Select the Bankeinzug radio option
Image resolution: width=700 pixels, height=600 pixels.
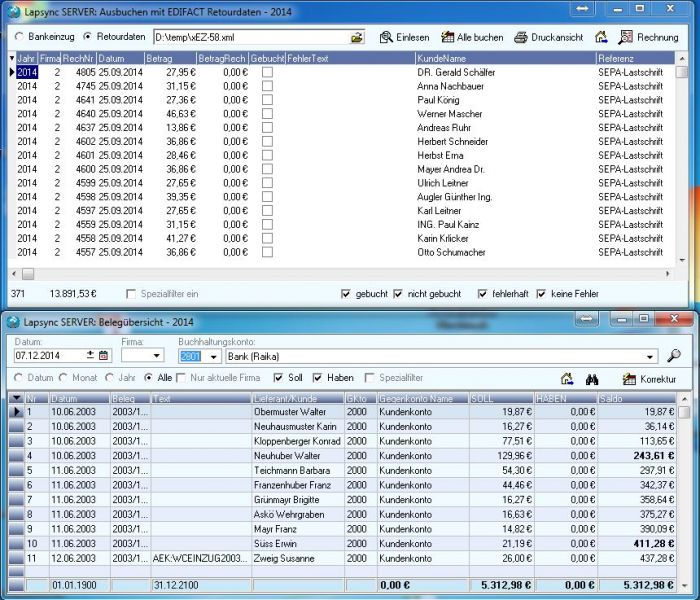coord(20,38)
